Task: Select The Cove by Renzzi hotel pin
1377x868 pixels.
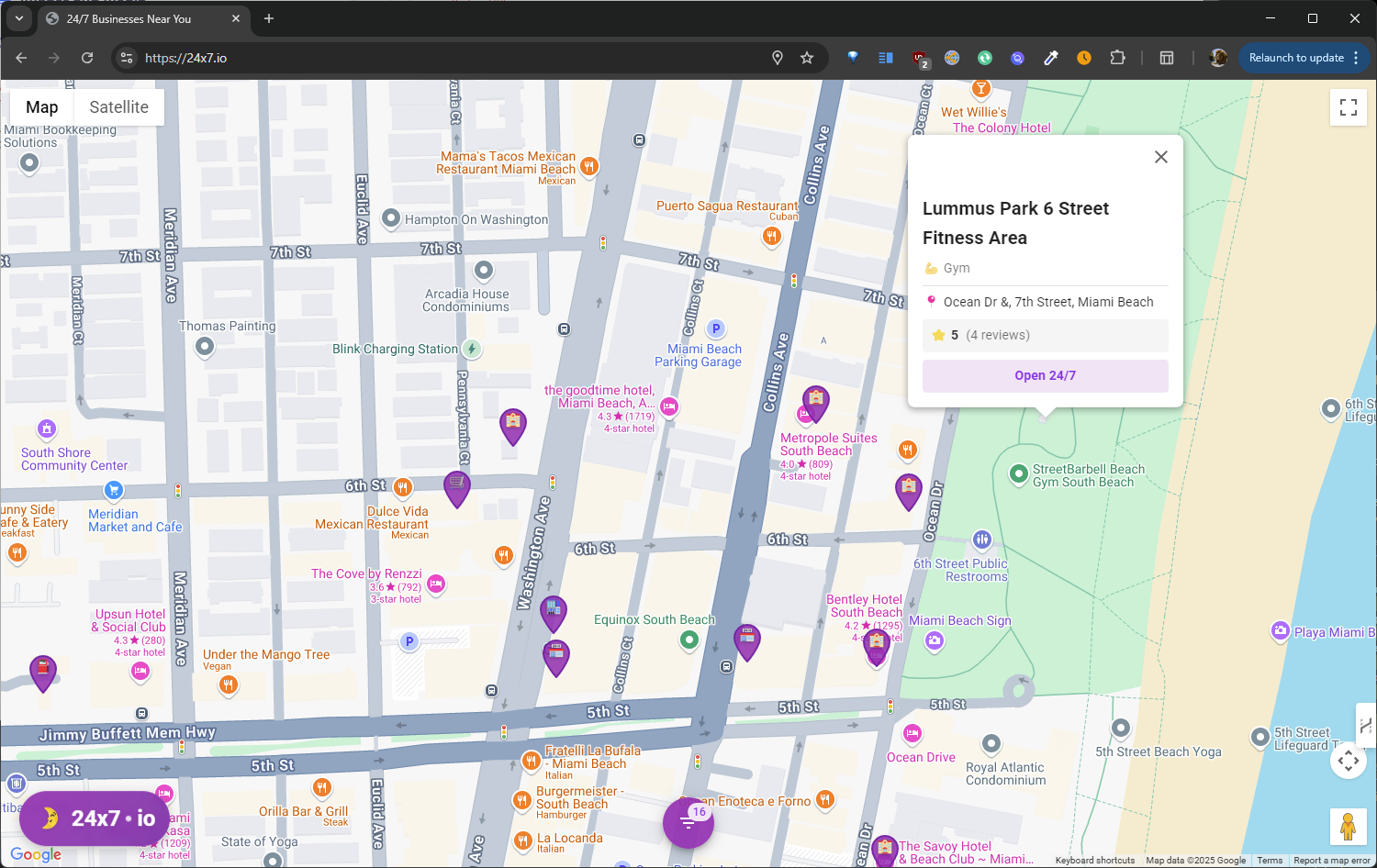Action: click(x=436, y=584)
